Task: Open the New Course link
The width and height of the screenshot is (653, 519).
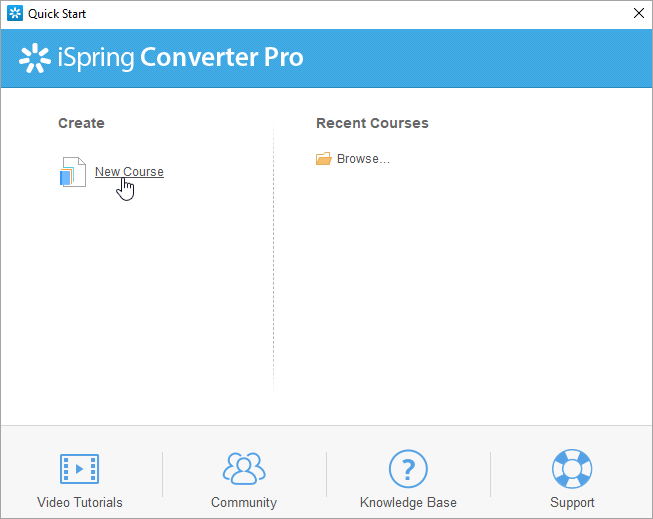Action: click(x=129, y=172)
